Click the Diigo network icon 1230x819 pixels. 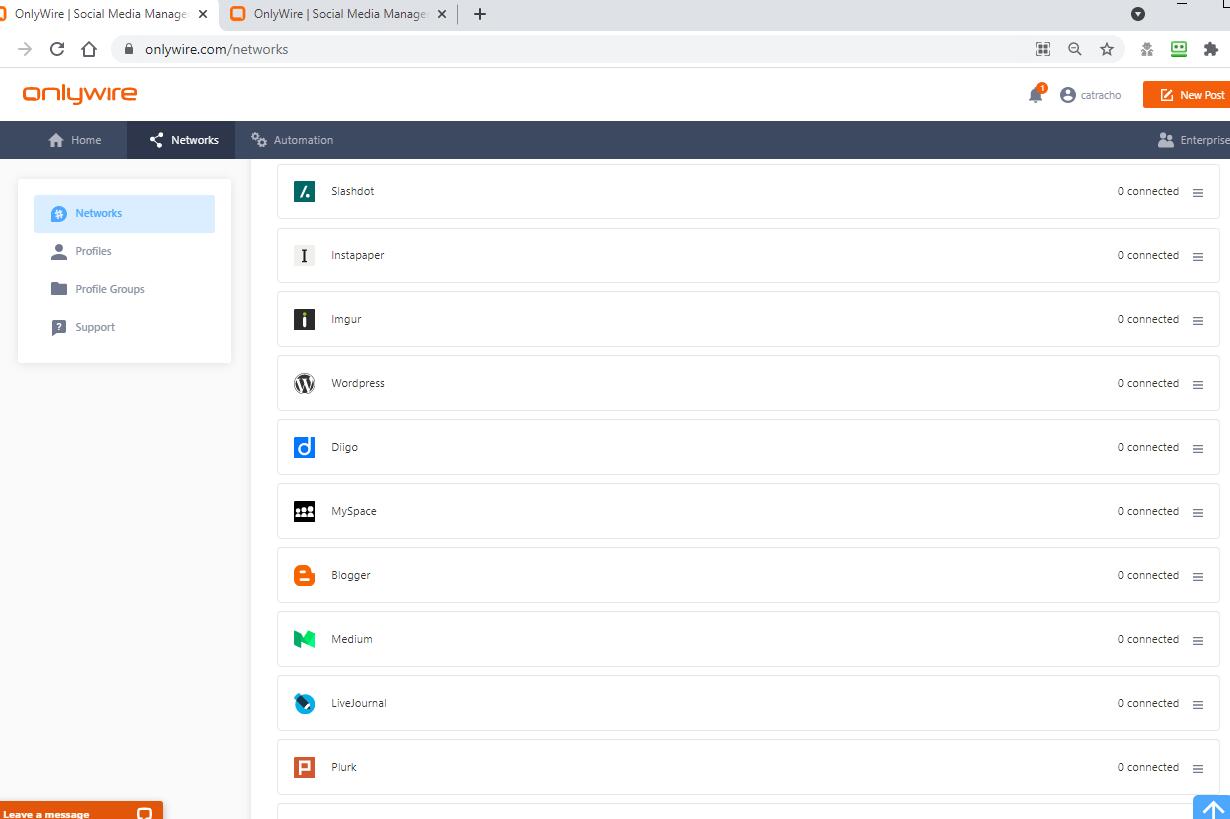304,447
